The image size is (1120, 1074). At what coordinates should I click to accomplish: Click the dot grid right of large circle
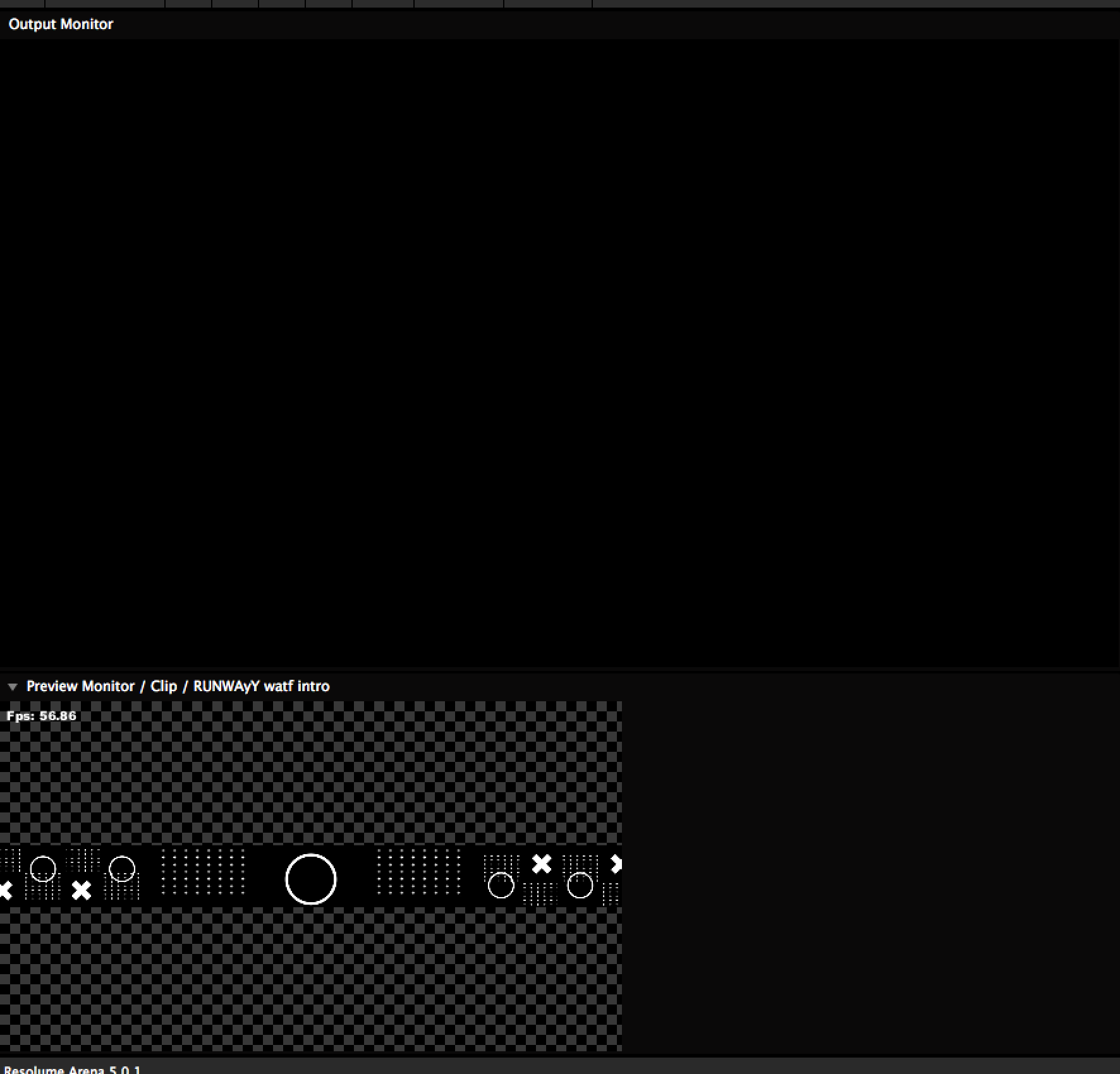point(418,872)
